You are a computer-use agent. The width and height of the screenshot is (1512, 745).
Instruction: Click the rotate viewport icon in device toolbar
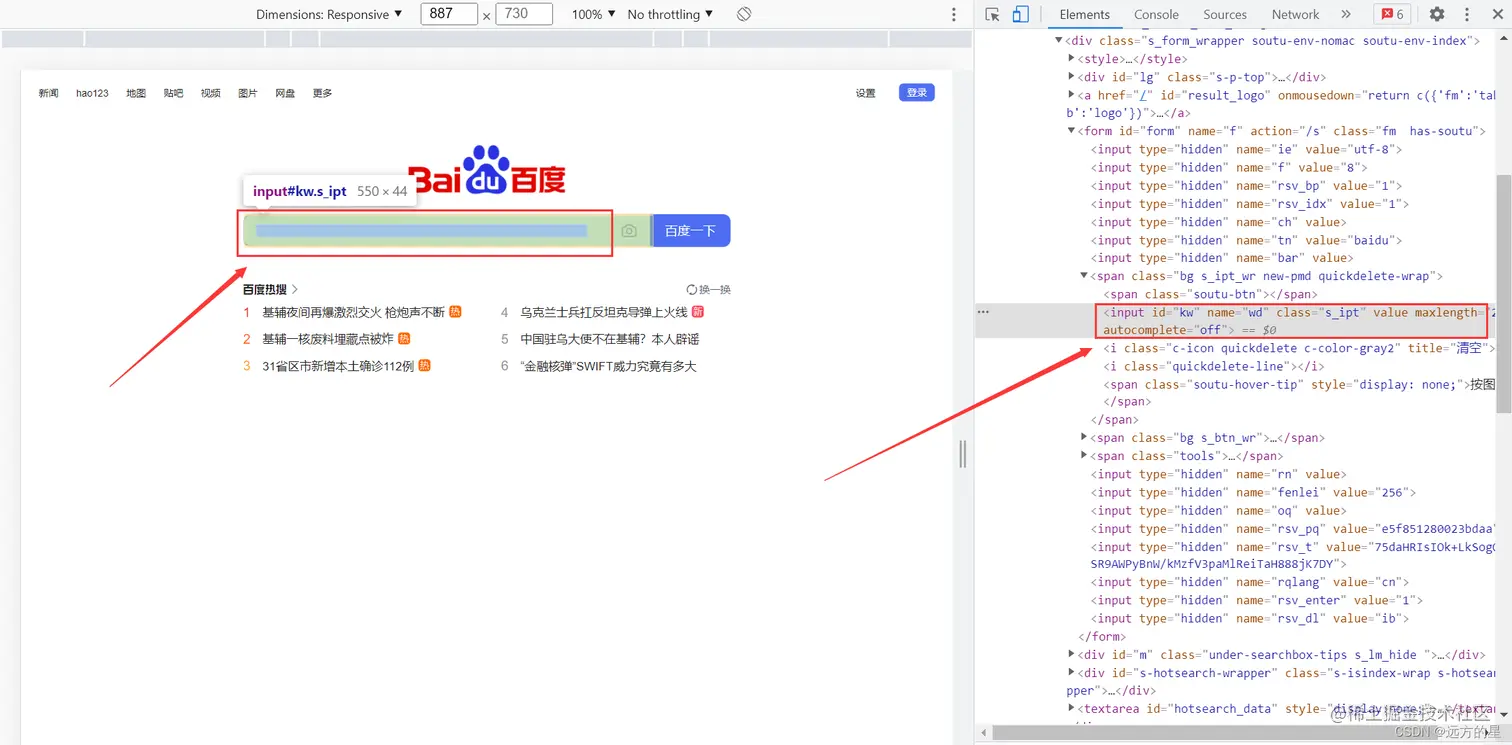point(741,14)
